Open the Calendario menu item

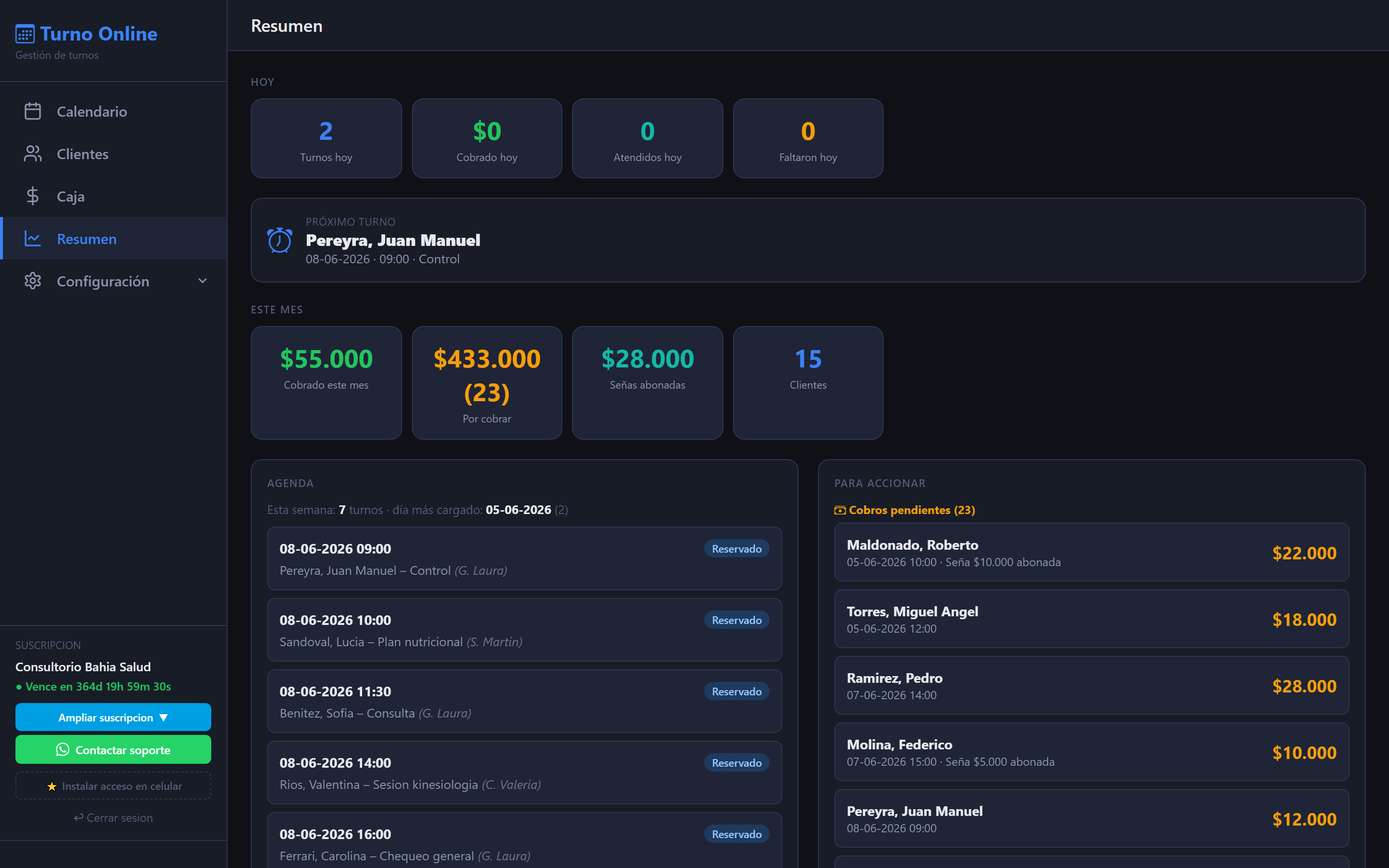tap(114, 111)
